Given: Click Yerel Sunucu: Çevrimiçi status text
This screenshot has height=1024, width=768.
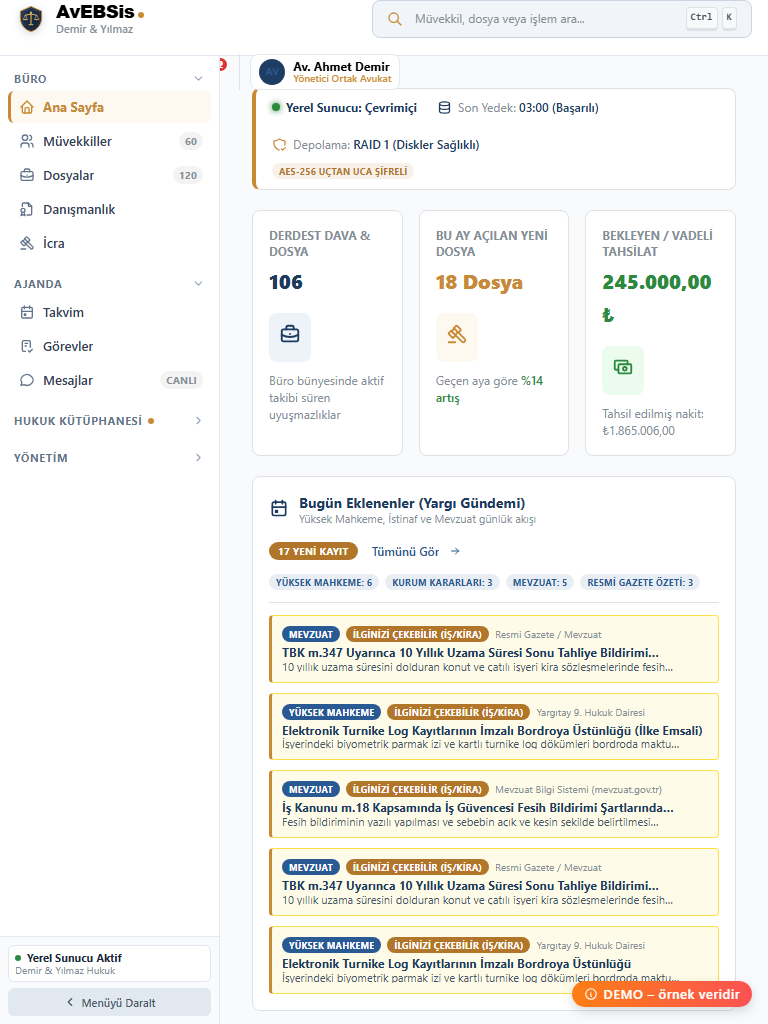Looking at the screenshot, I should point(351,108).
